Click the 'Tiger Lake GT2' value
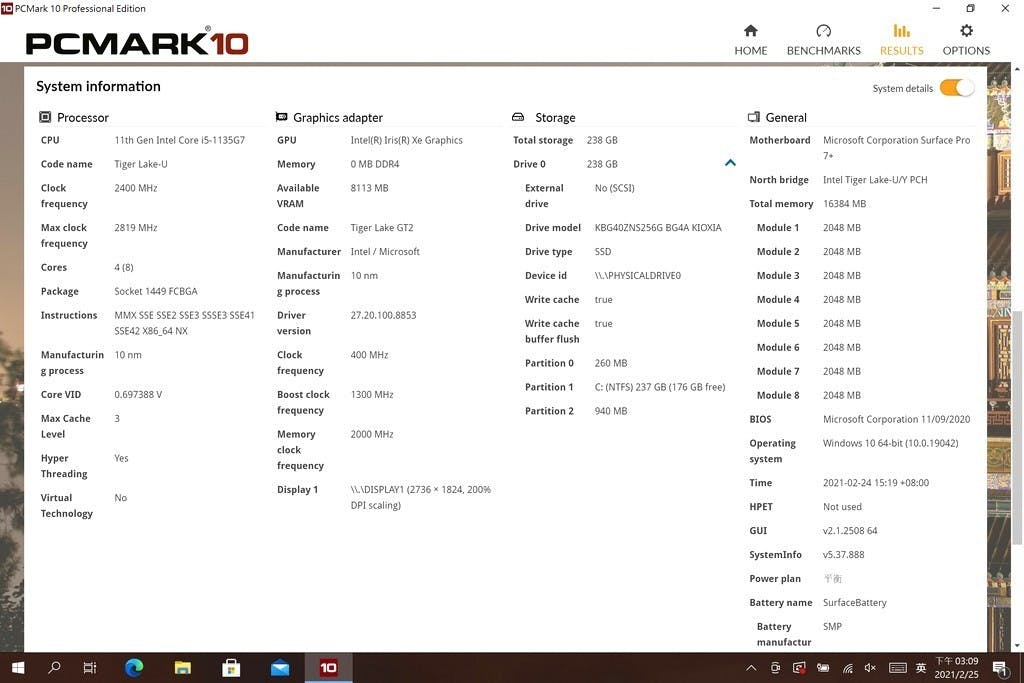Image resolution: width=1024 pixels, height=683 pixels. tap(381, 227)
